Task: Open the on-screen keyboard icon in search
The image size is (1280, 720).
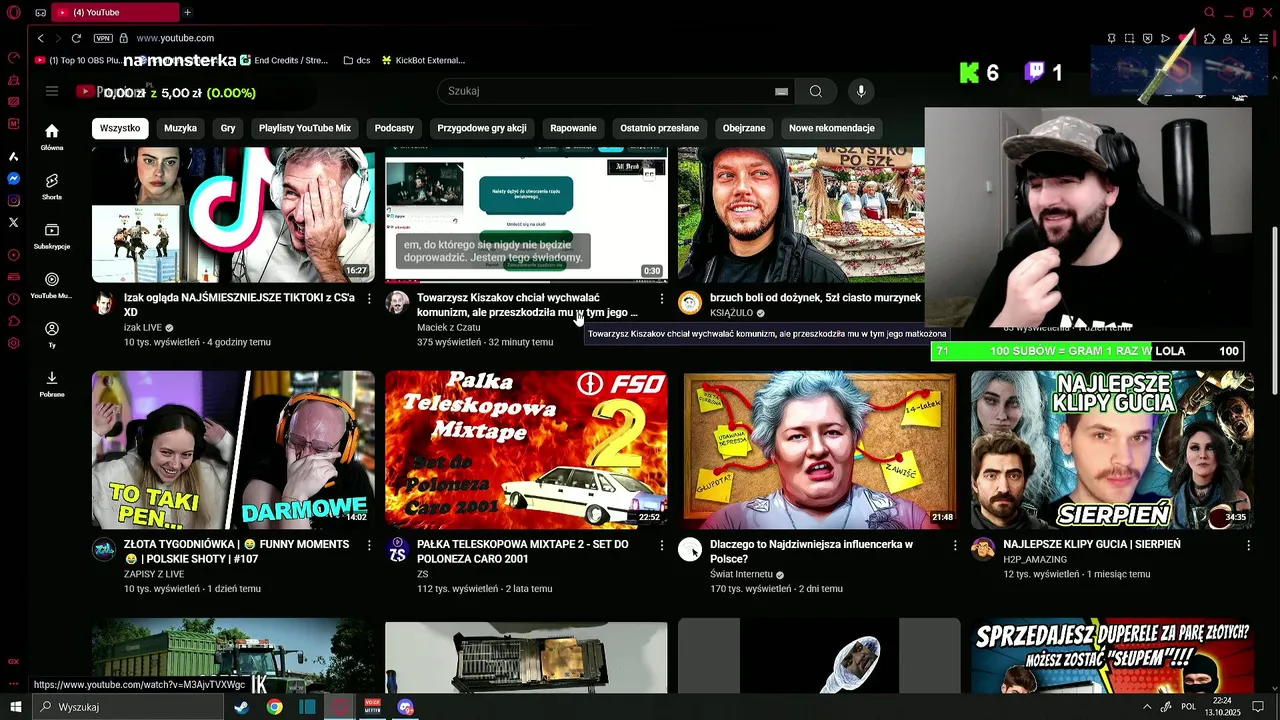Action: (x=781, y=91)
